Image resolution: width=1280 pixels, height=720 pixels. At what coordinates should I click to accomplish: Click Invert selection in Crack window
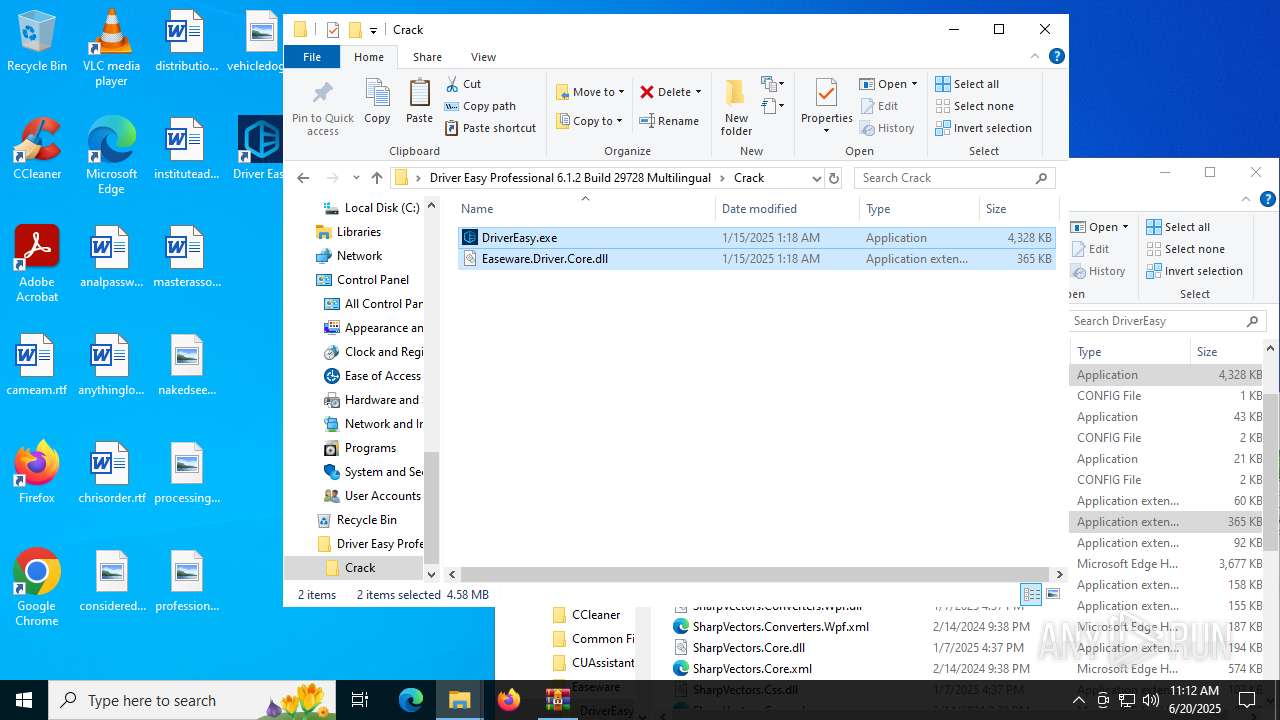[983, 128]
